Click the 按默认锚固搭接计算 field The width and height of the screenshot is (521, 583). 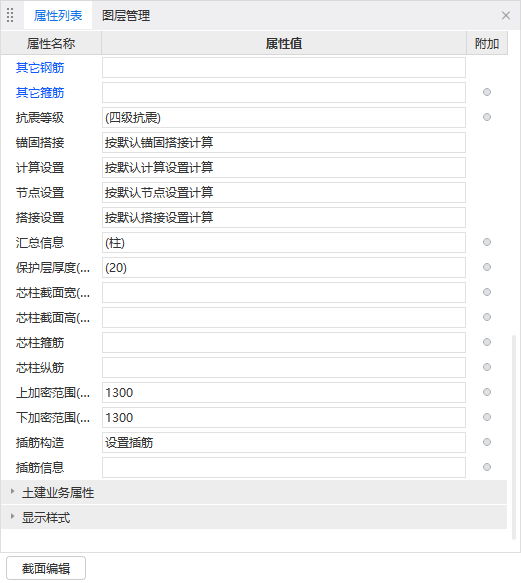[284, 142]
